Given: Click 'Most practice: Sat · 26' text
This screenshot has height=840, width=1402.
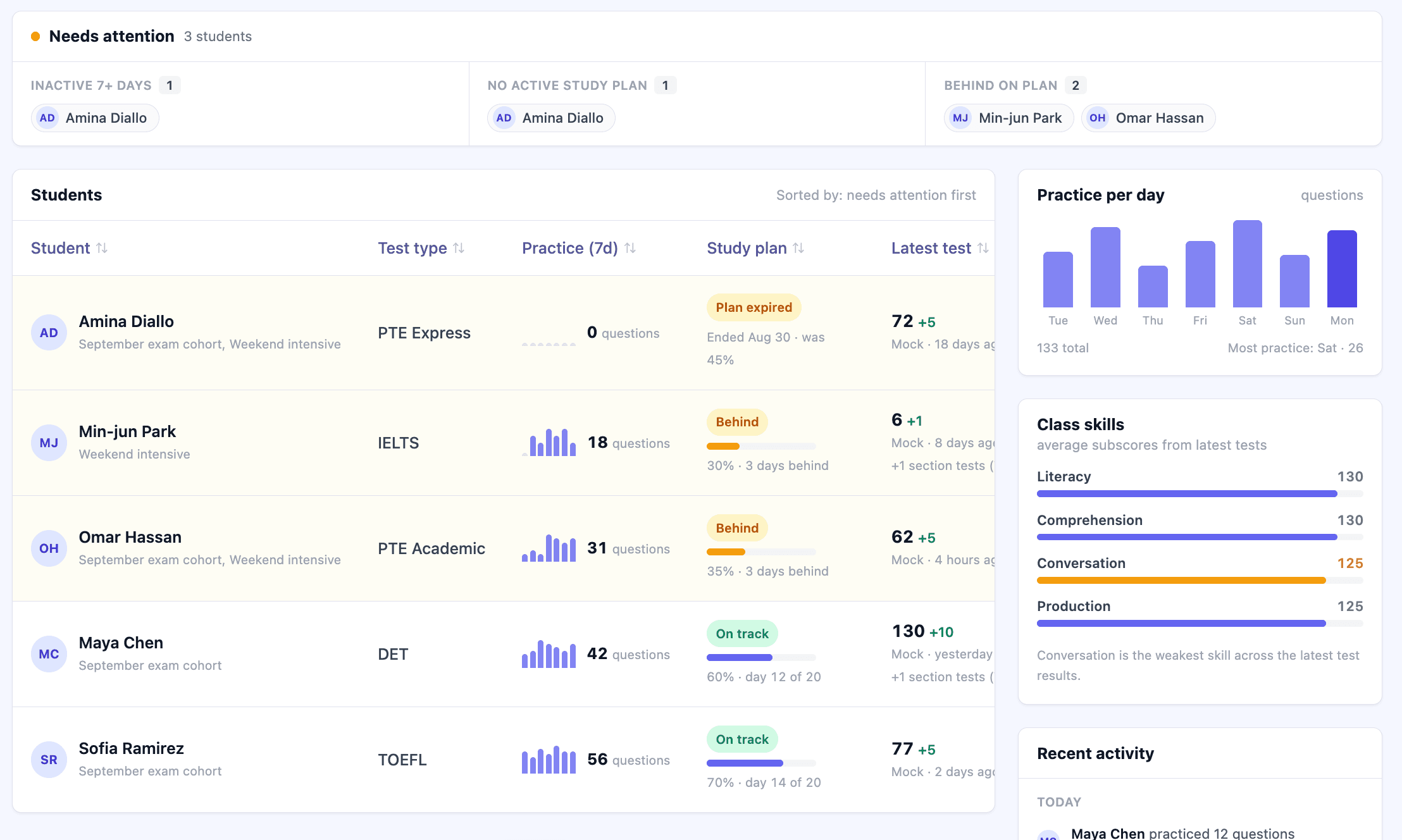Looking at the screenshot, I should [1296, 348].
